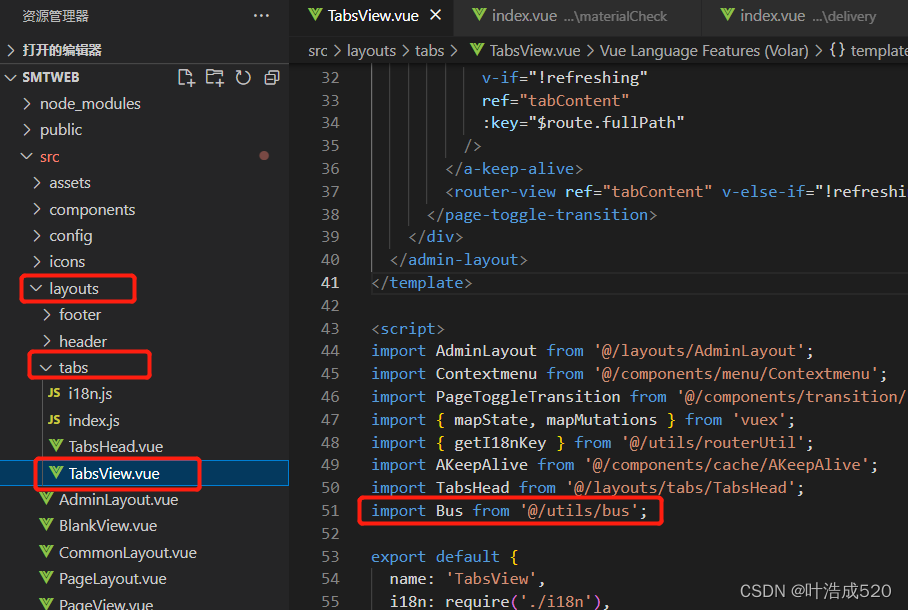The image size is (908, 610).
Task: Click layouts in the breadcrumb bar
Action: 372,50
